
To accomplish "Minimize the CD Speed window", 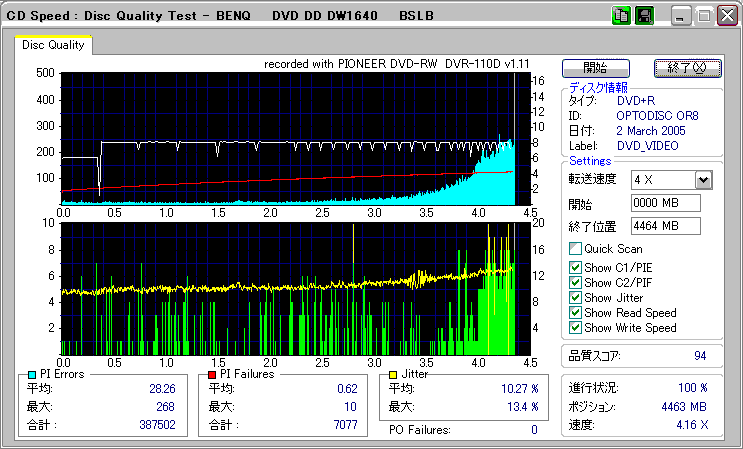I will click(681, 16).
